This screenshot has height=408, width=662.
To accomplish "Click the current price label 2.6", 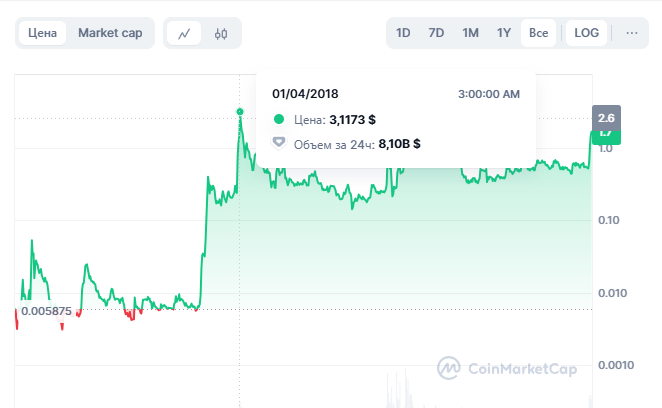I will (x=606, y=118).
